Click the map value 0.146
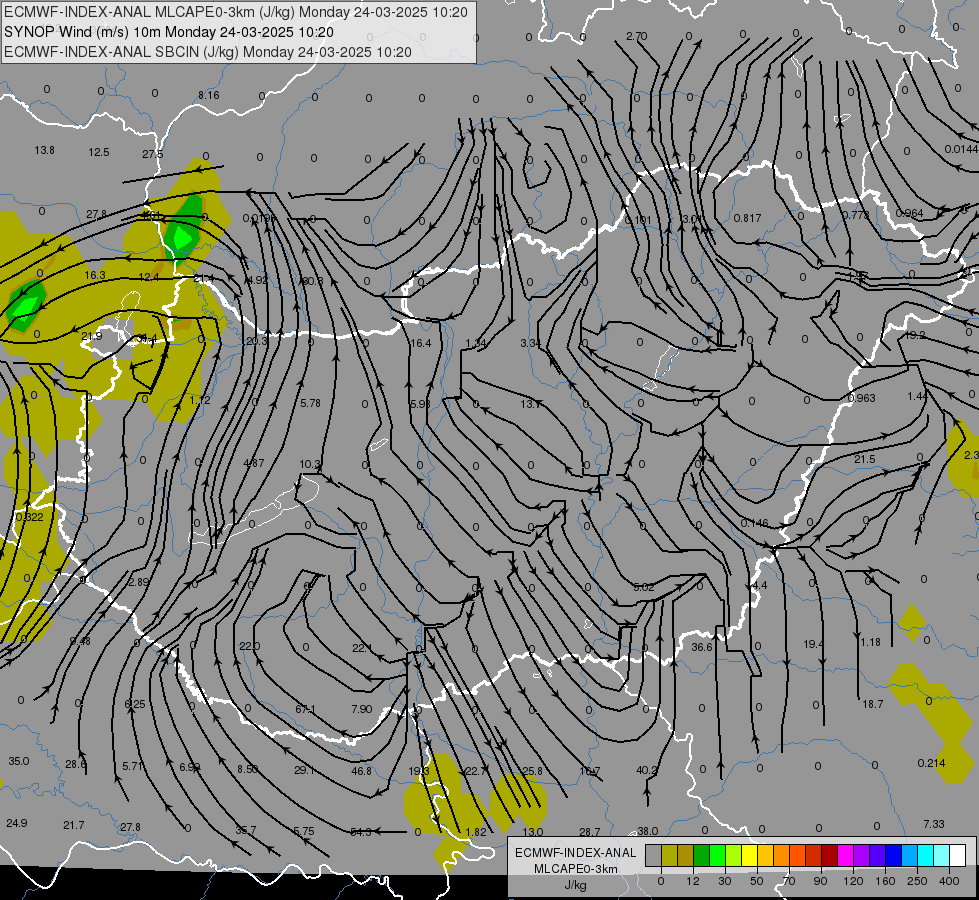 coord(755,523)
